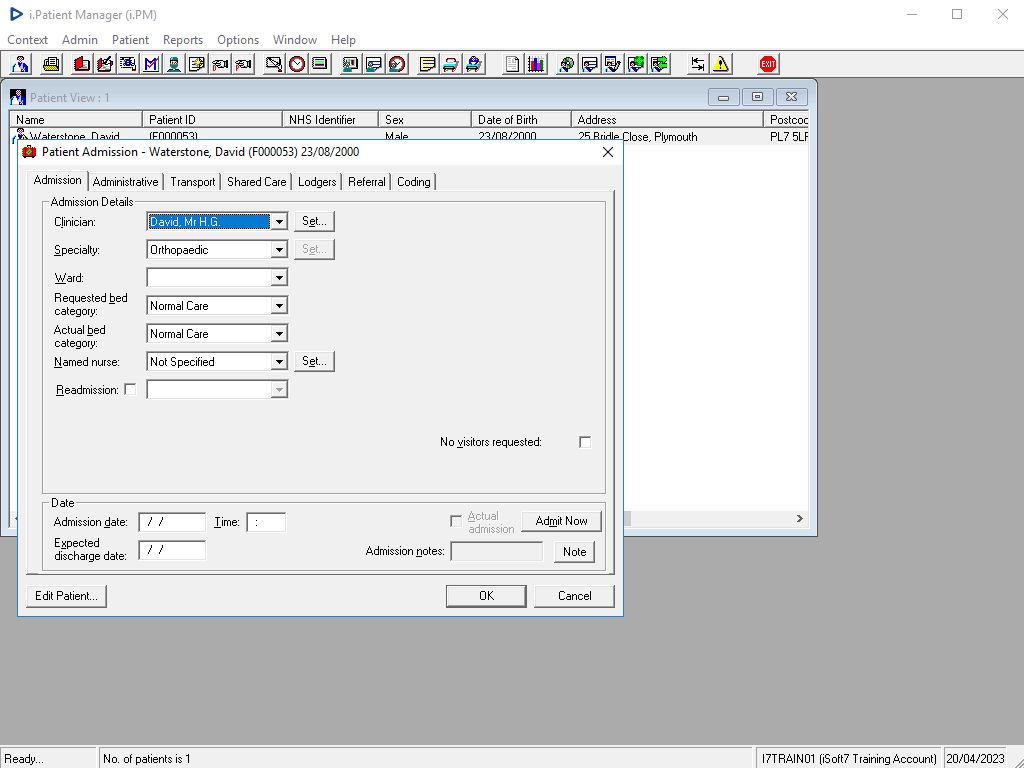Image resolution: width=1024 pixels, height=768 pixels.
Task: Click into the admission Time field
Action: (x=266, y=522)
